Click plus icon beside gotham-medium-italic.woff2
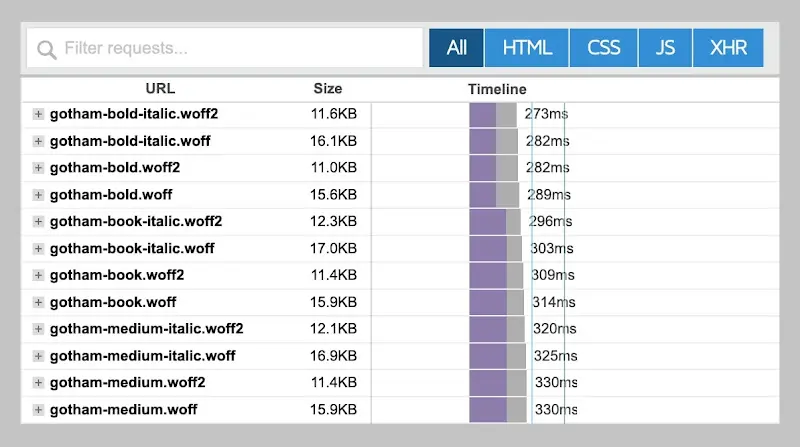800x447 pixels. pyautogui.click(x=38, y=329)
